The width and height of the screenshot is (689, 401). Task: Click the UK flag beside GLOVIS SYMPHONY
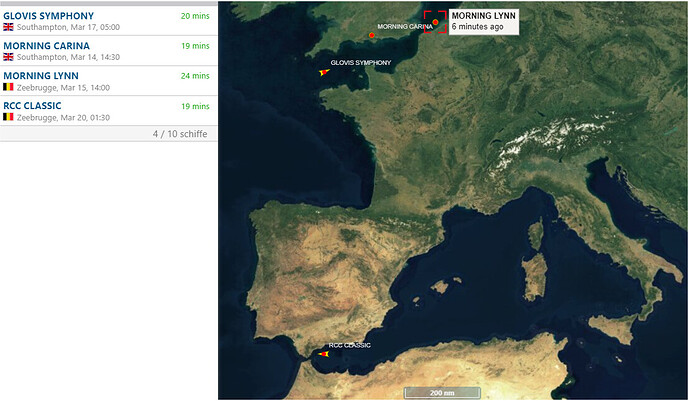click(x=8, y=27)
